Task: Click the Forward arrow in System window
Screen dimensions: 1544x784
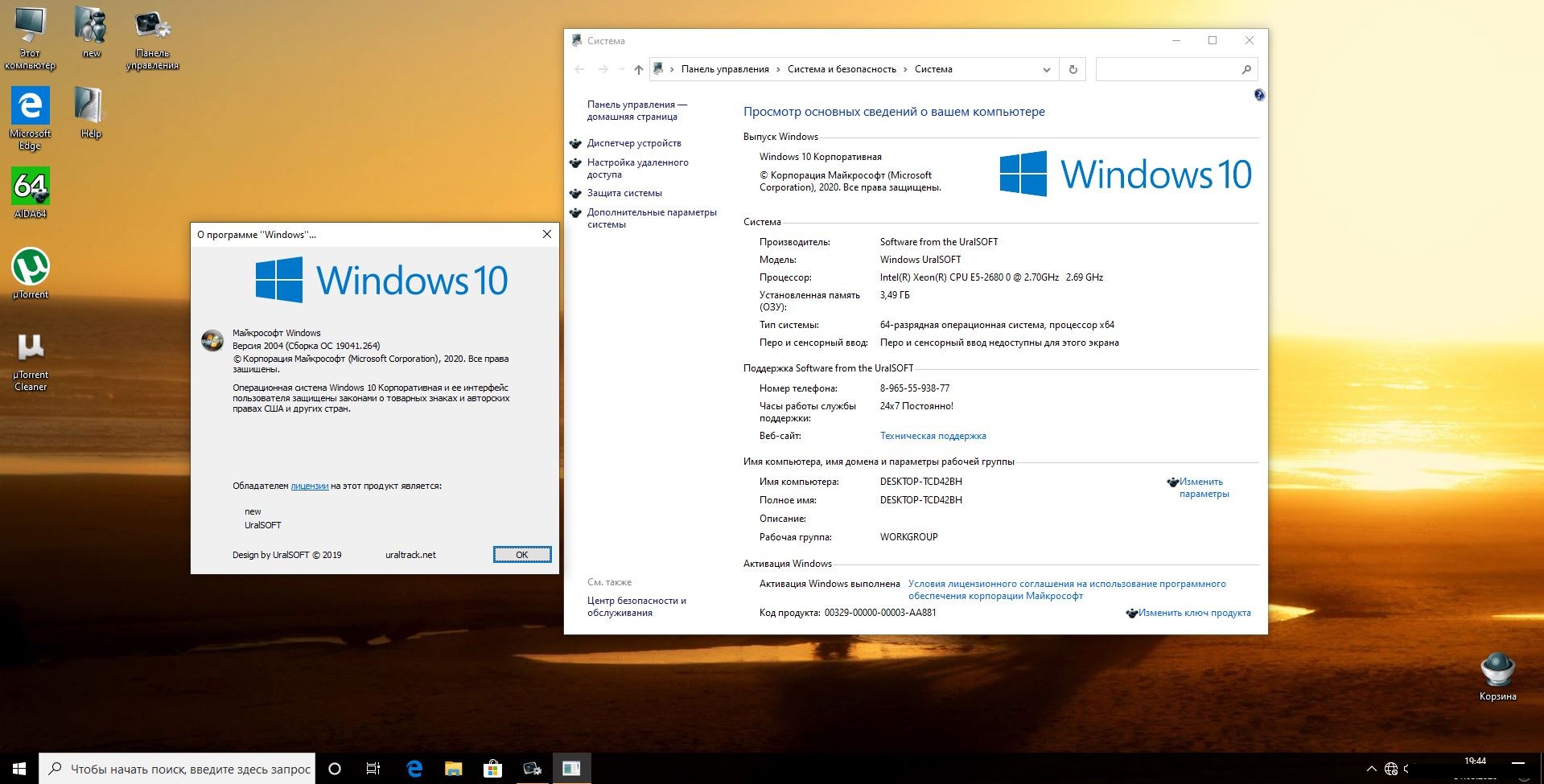Action: point(603,69)
